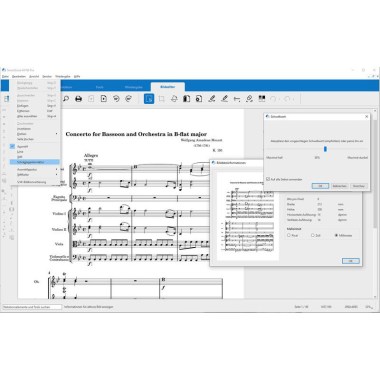Switch to the Bildeditor tab

(168, 87)
